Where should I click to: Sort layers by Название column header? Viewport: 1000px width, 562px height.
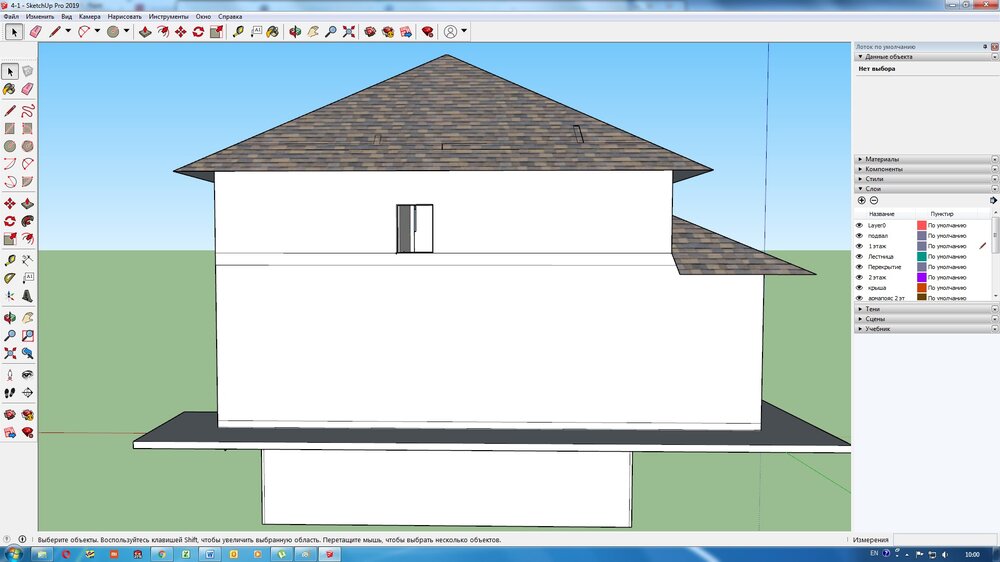pyautogui.click(x=882, y=214)
